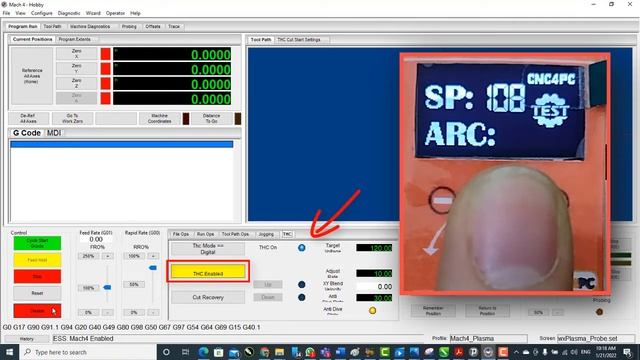Click Go To Work Zero button
Image resolution: width=640 pixels, height=360 pixels.
(x=72, y=118)
